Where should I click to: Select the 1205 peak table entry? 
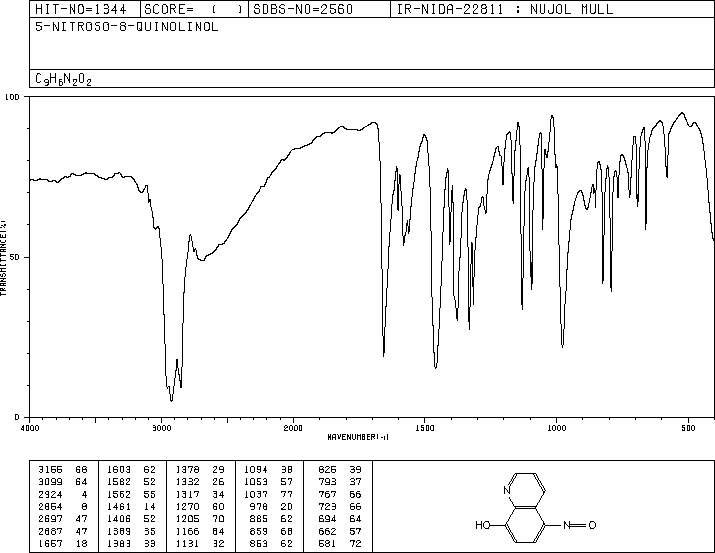coord(200,519)
